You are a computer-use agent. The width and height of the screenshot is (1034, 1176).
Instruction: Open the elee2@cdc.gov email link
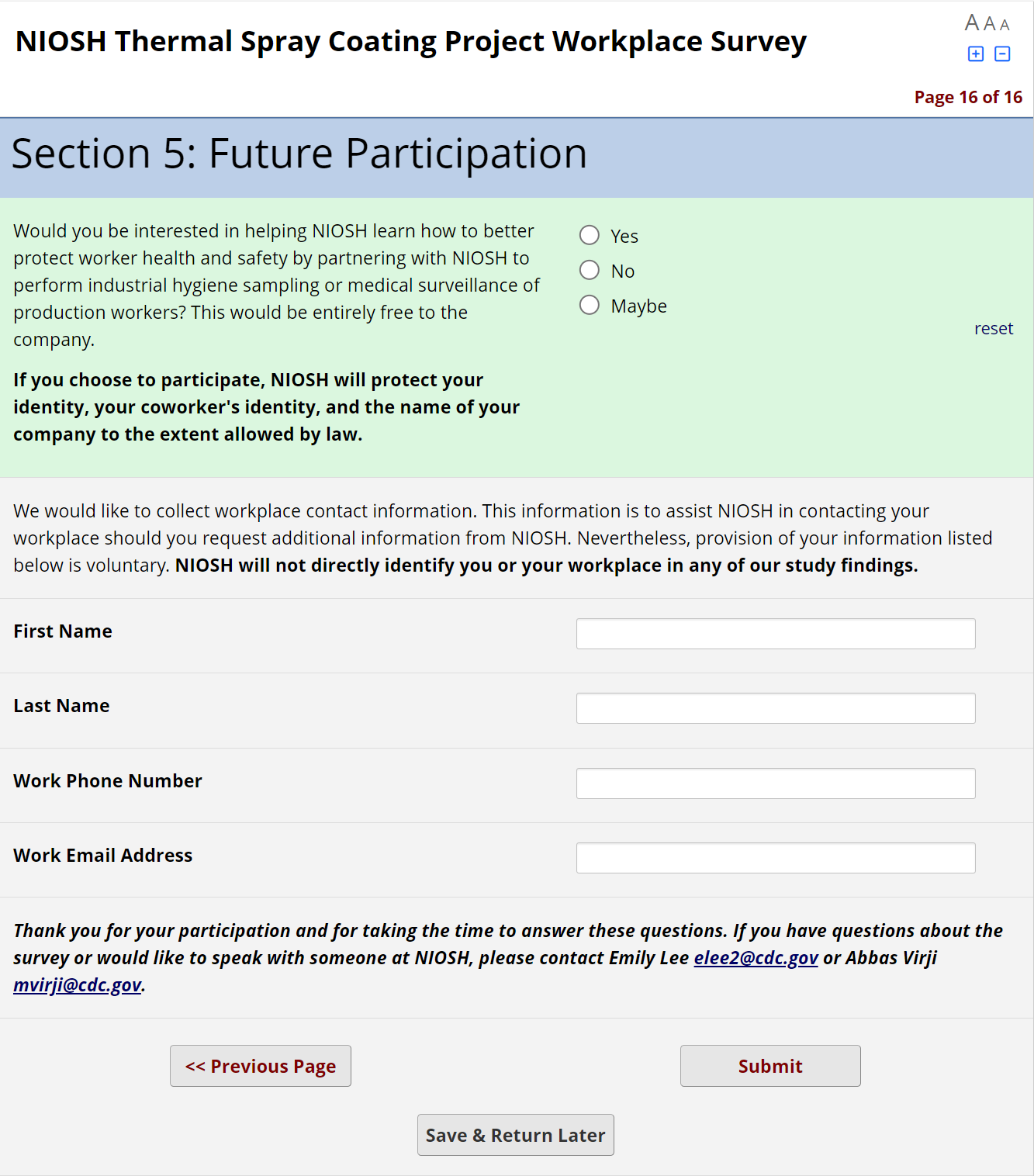coord(756,958)
